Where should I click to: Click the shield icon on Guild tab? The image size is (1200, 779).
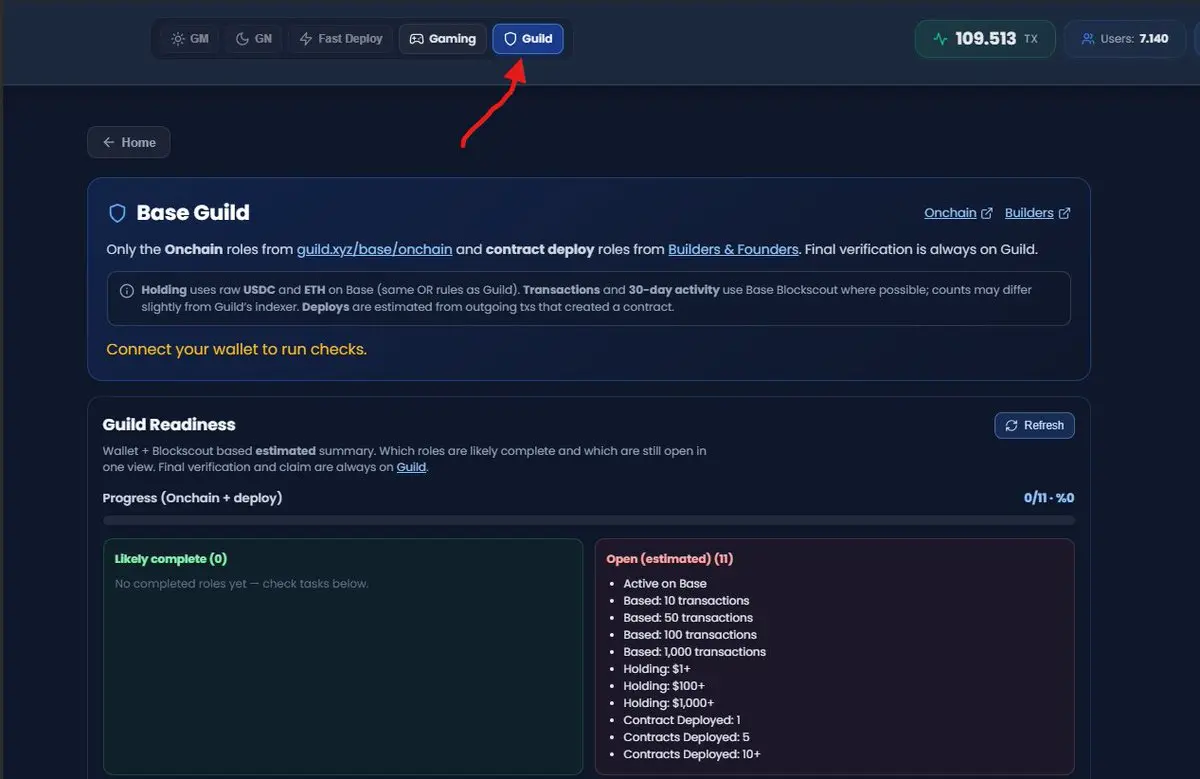510,39
